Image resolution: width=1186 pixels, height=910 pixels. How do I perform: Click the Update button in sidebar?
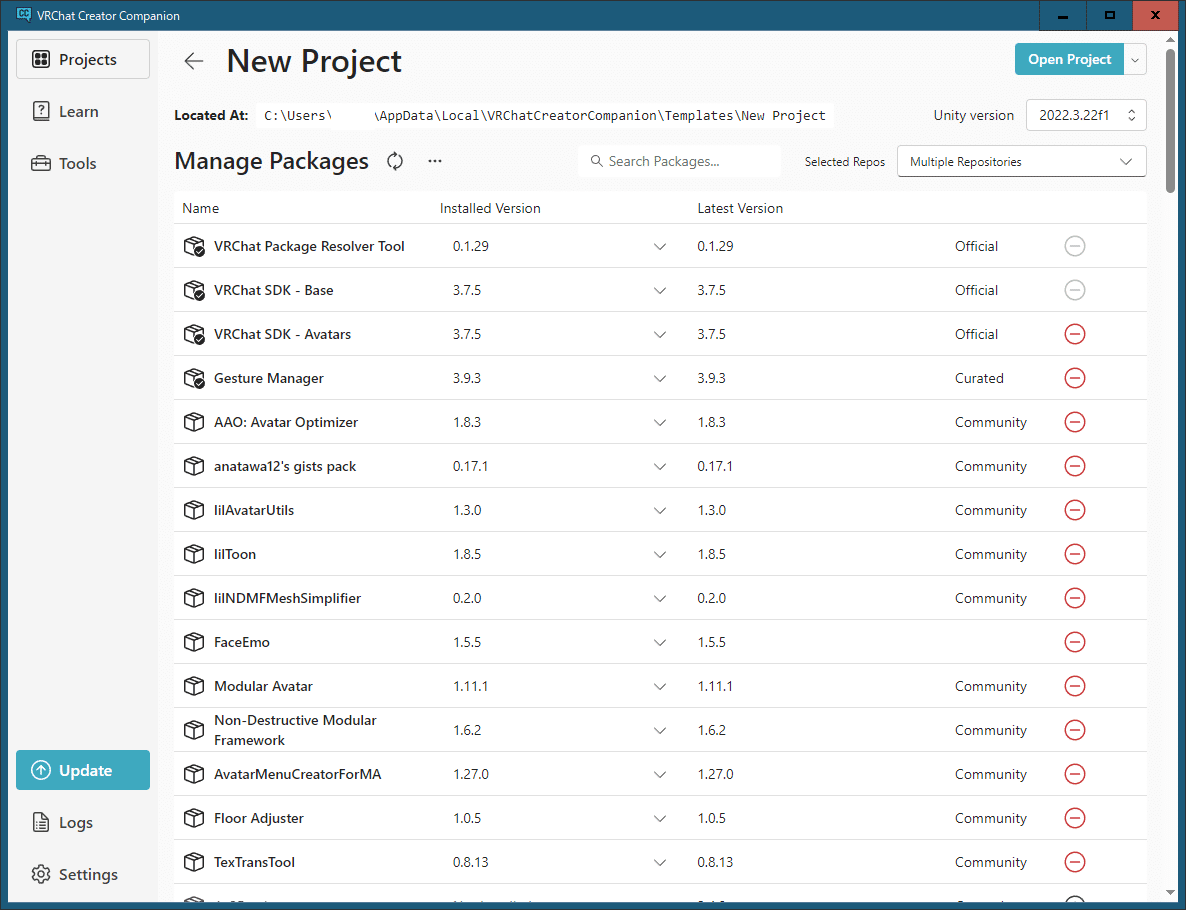point(83,770)
